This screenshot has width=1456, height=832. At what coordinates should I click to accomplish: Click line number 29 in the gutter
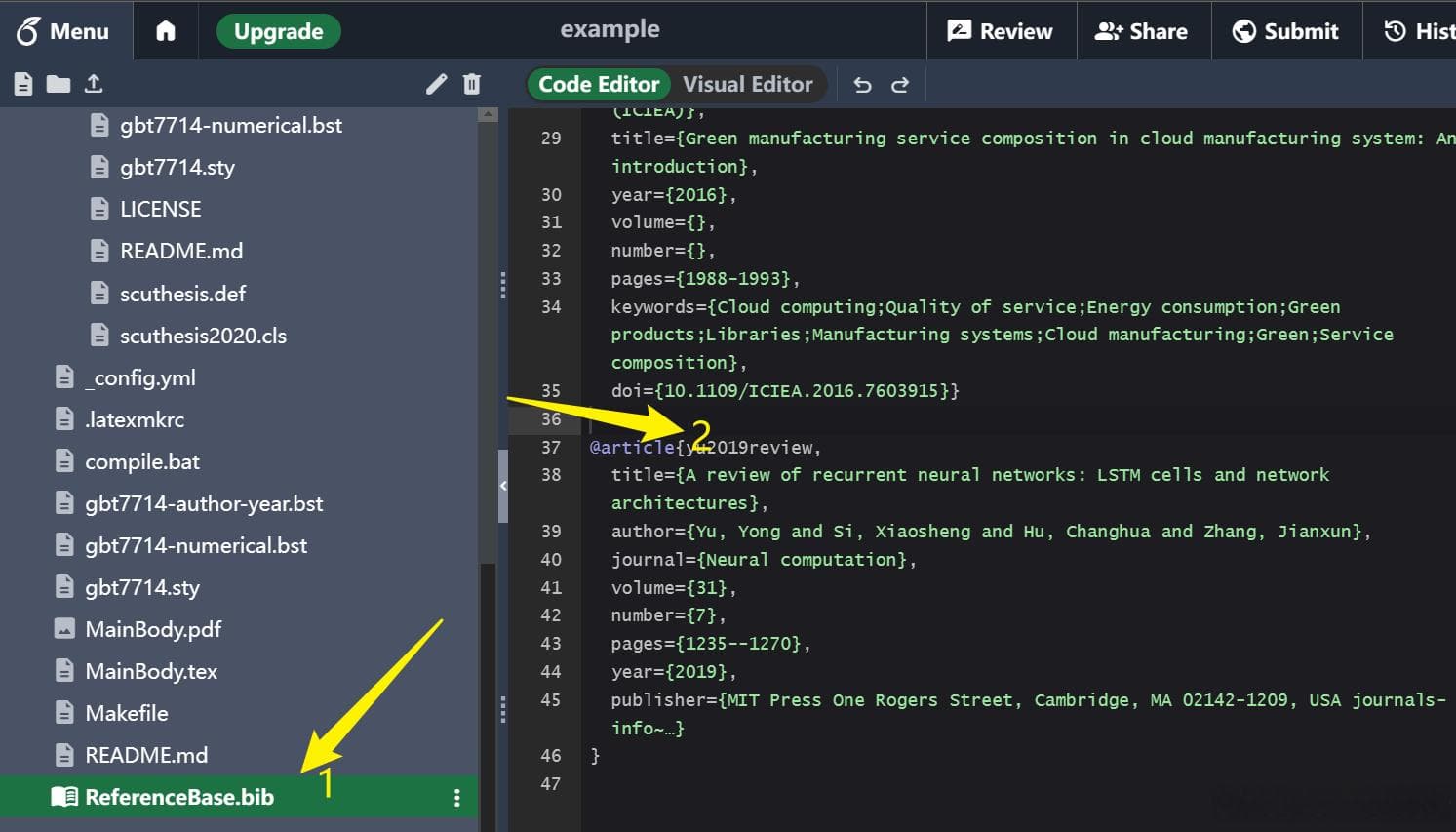pyautogui.click(x=551, y=139)
